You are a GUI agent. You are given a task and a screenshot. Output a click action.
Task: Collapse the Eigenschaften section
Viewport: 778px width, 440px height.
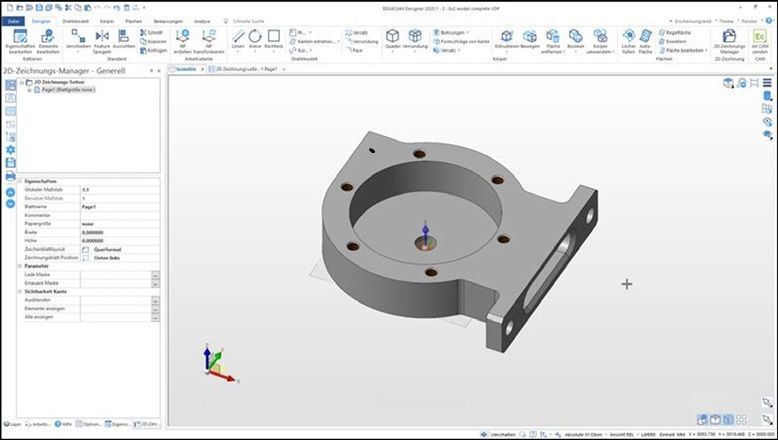[20, 182]
